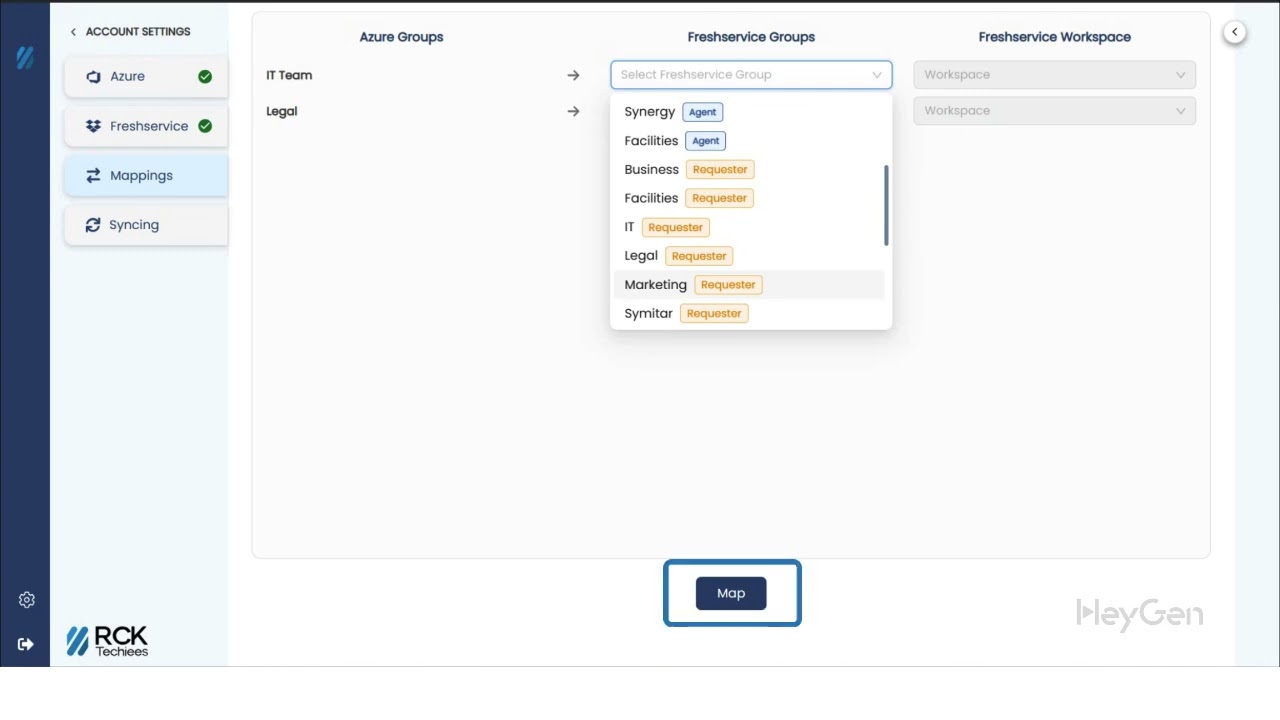Switch to the Syncing tab
Image resolution: width=1280 pixels, height=720 pixels.
146,225
